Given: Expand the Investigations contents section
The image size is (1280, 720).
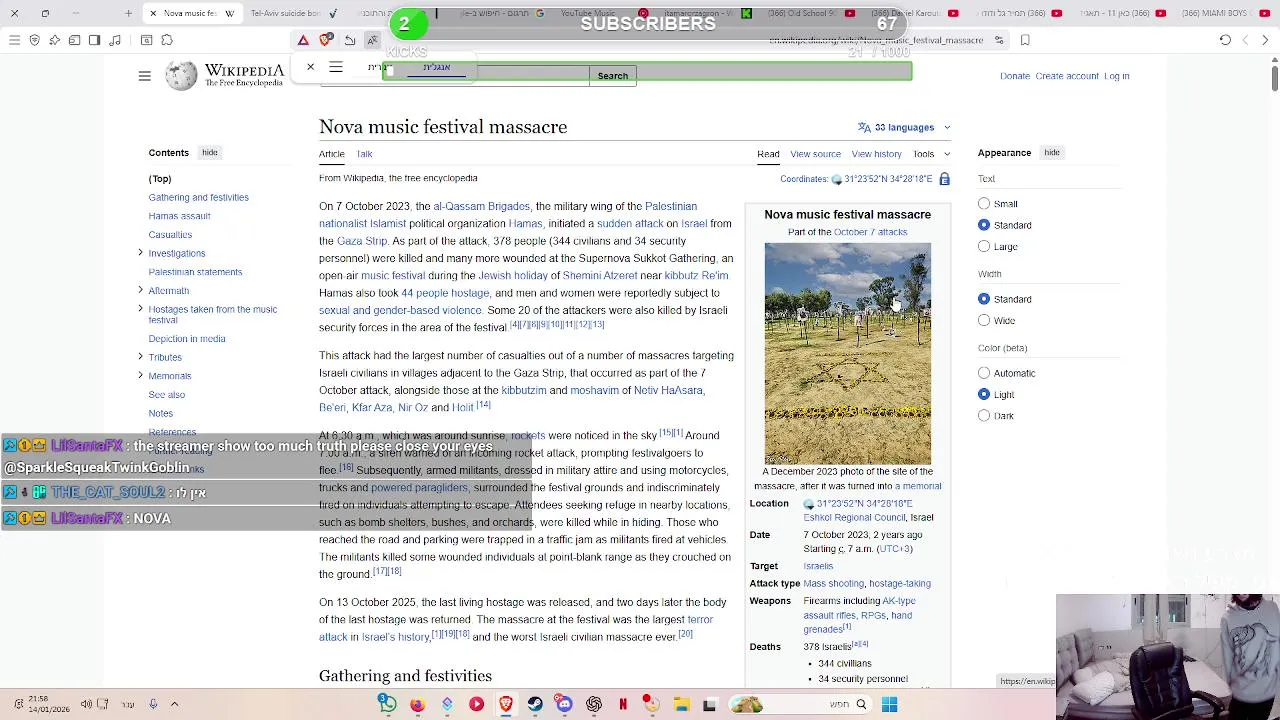Looking at the screenshot, I should tap(140, 253).
